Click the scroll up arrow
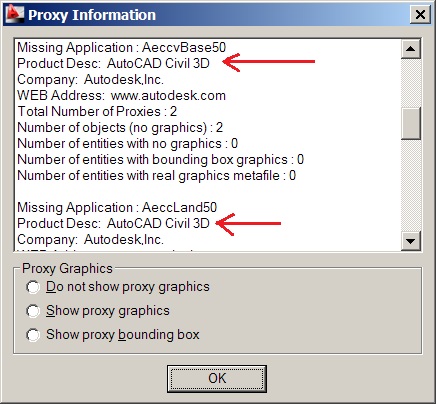Screen dimensions: 437x404 click(x=410, y=49)
